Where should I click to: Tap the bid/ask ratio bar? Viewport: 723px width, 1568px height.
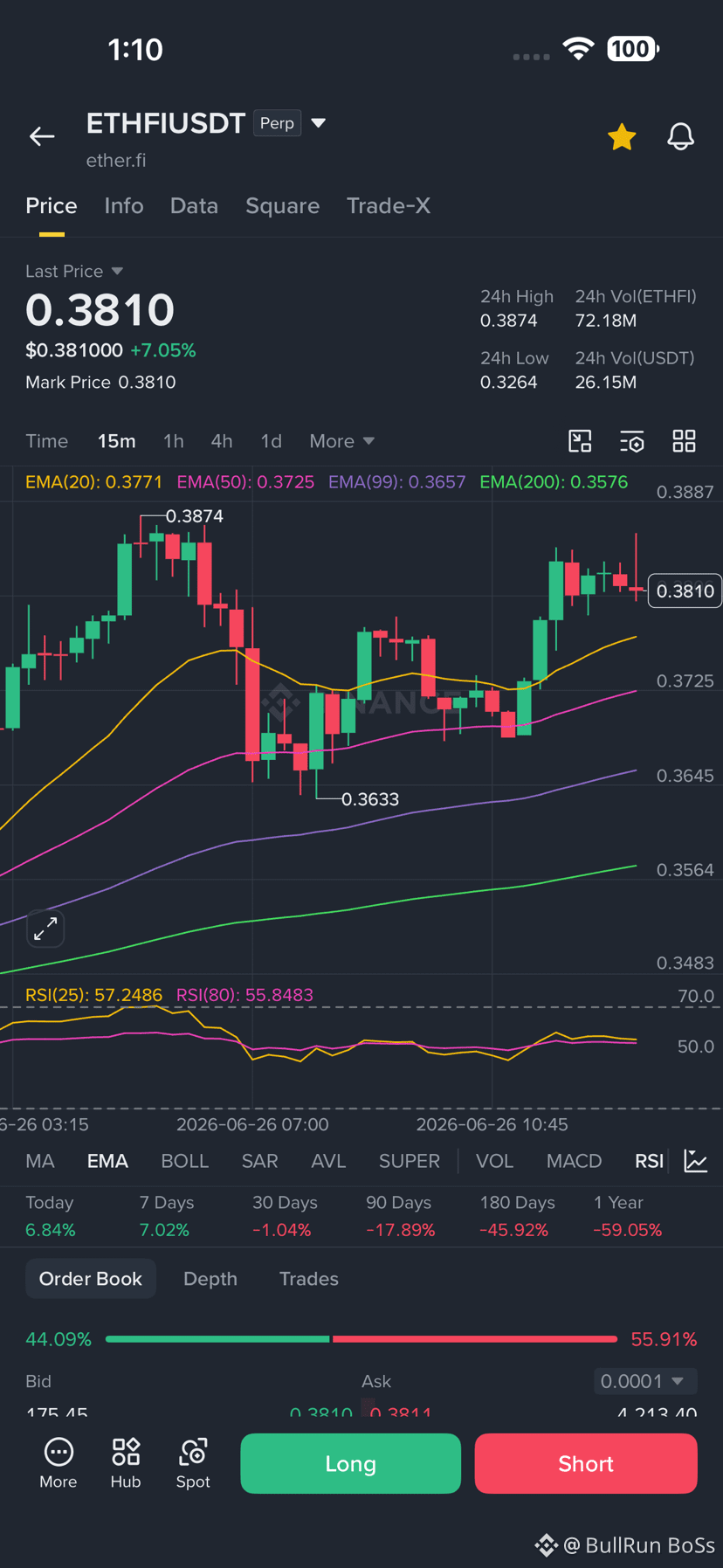361,1338
